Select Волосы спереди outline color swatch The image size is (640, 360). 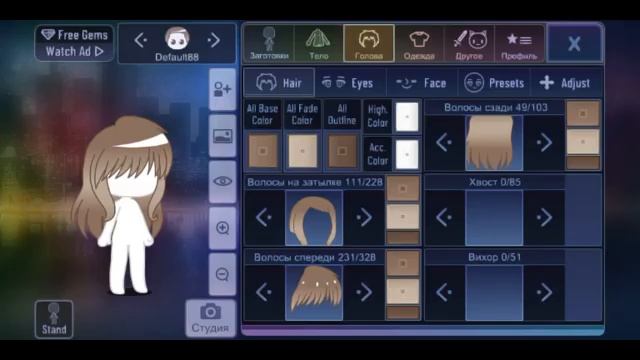403,312
